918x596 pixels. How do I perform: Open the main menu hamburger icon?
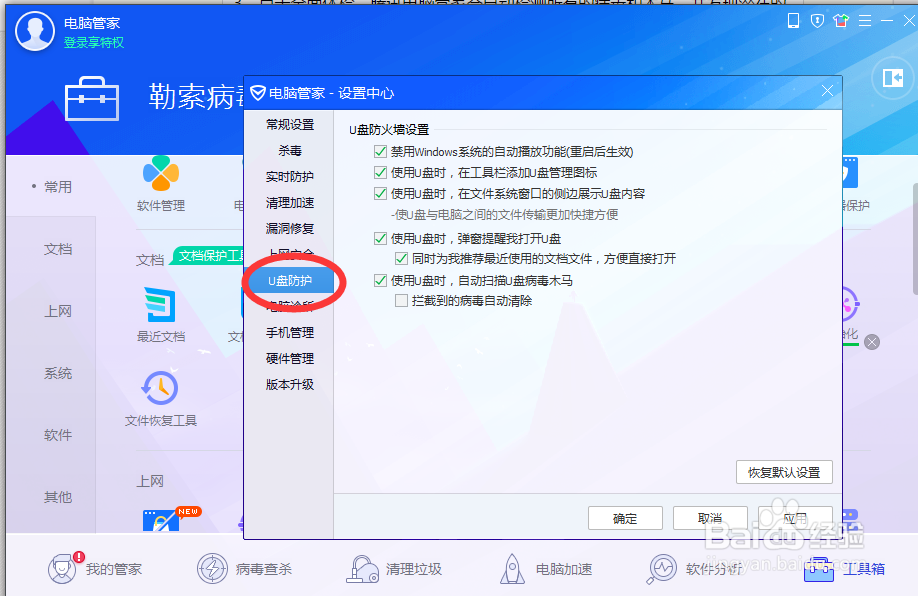(865, 21)
